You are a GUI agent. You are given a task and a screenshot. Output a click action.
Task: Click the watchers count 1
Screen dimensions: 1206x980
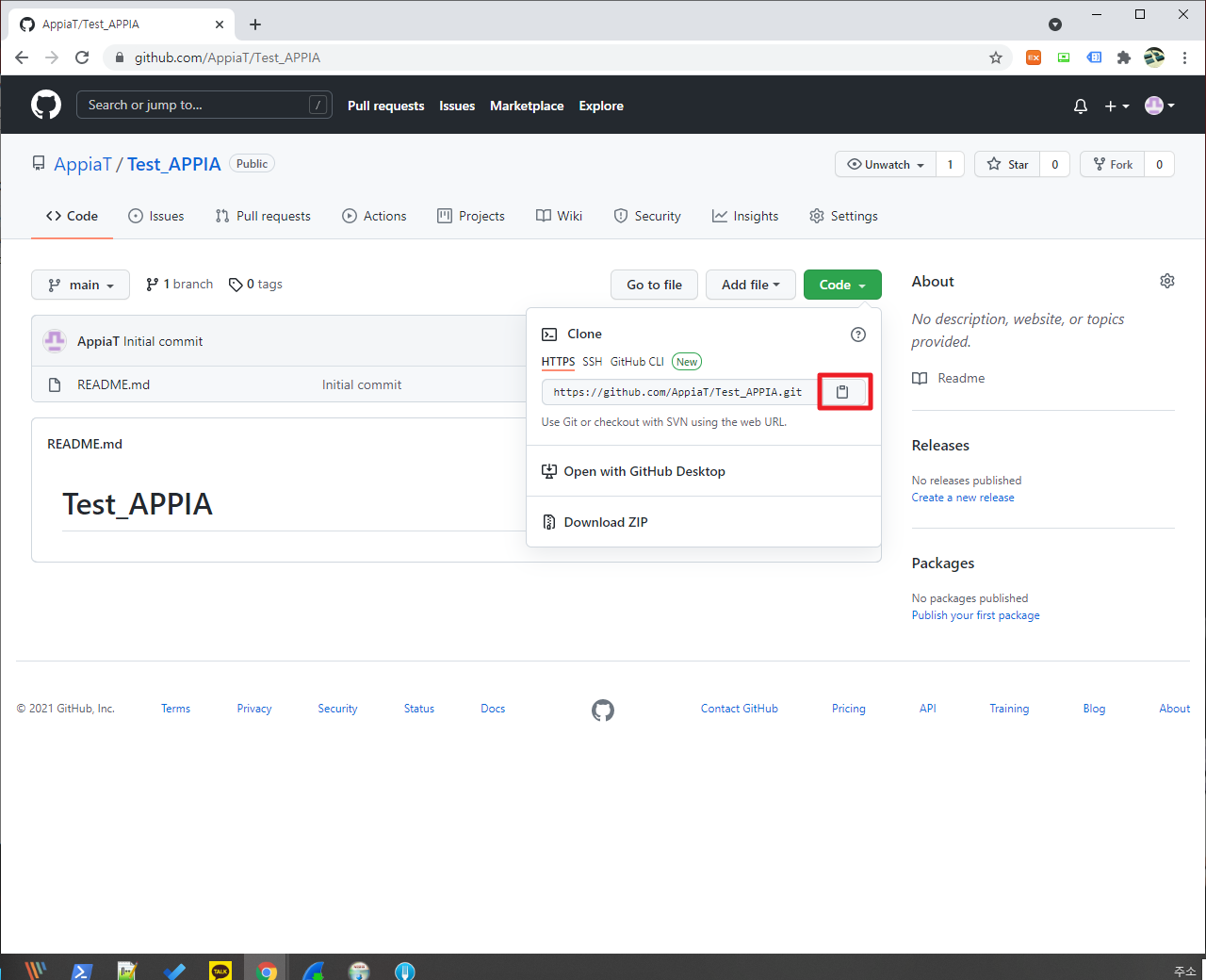950,164
